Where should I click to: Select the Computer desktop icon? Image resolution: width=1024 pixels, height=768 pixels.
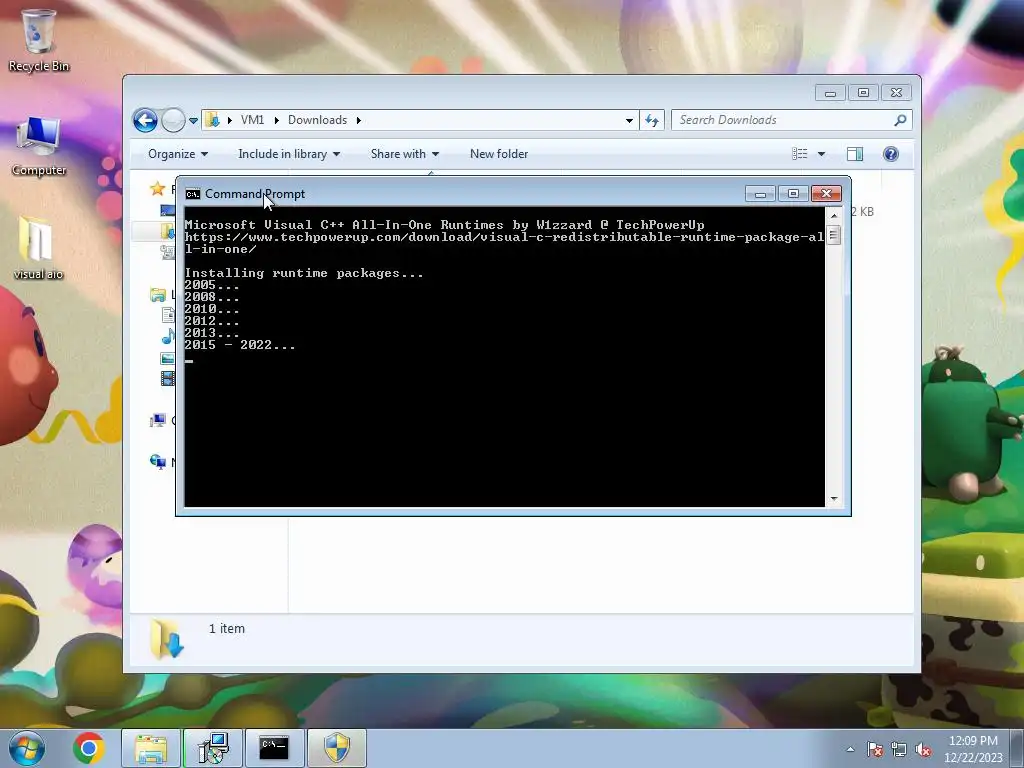[39, 145]
